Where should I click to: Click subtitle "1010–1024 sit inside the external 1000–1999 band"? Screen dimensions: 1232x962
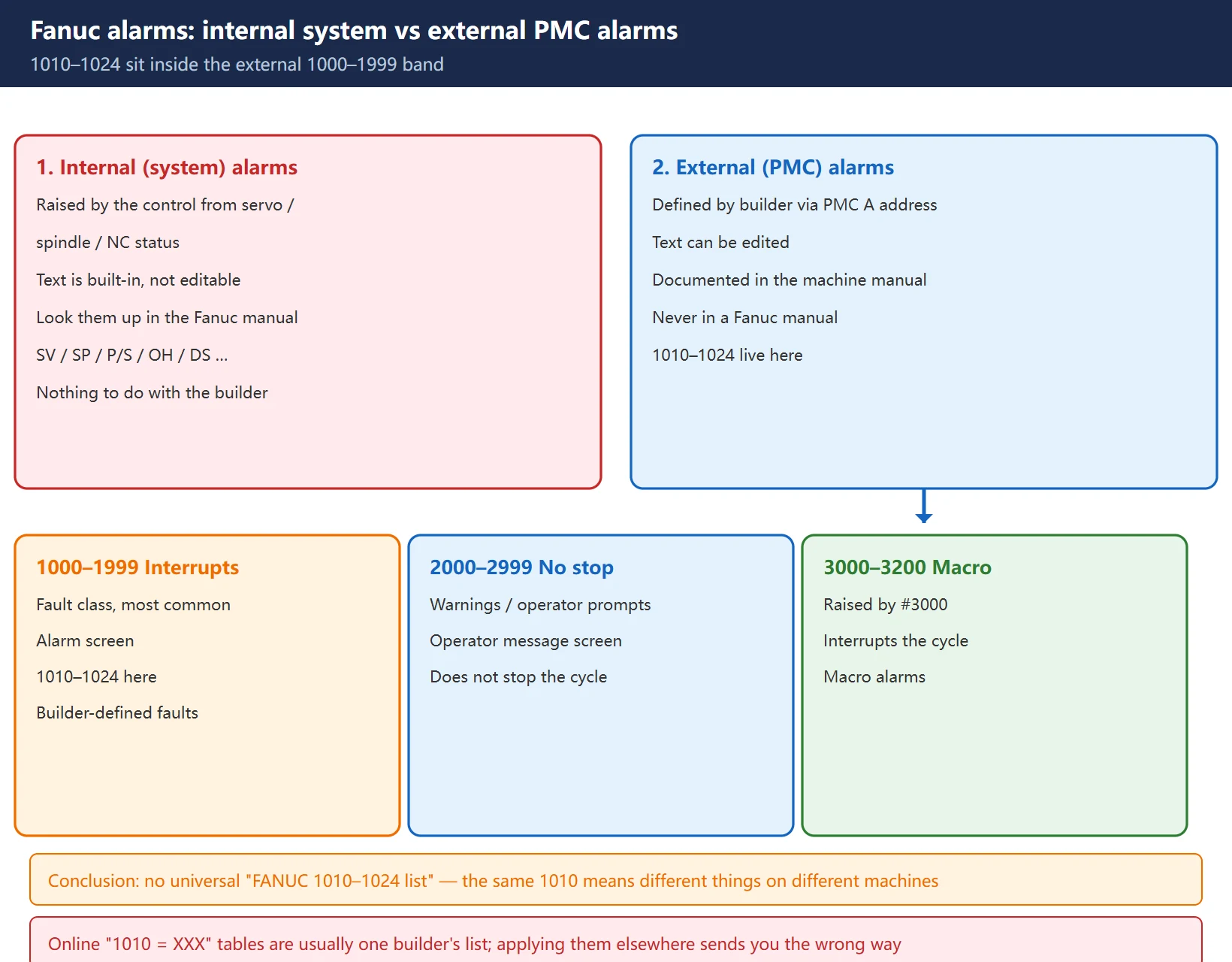[237, 65]
